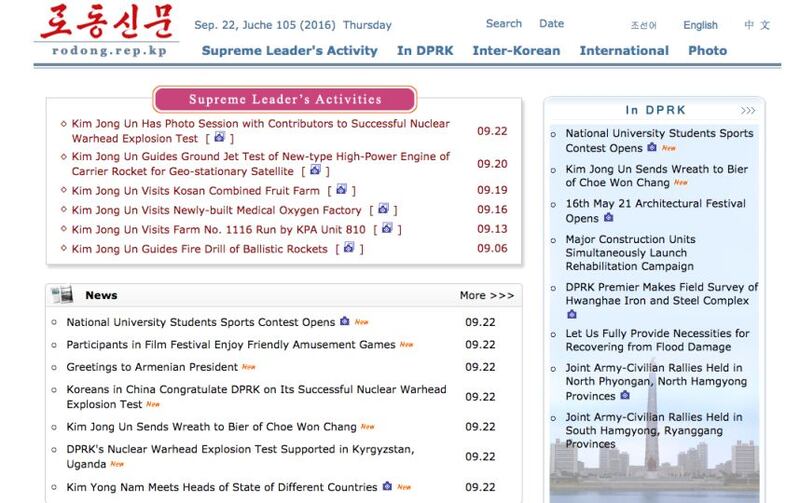Open National University Students Sports Contest news item
Screen dimensions: 800x503
(x=201, y=322)
